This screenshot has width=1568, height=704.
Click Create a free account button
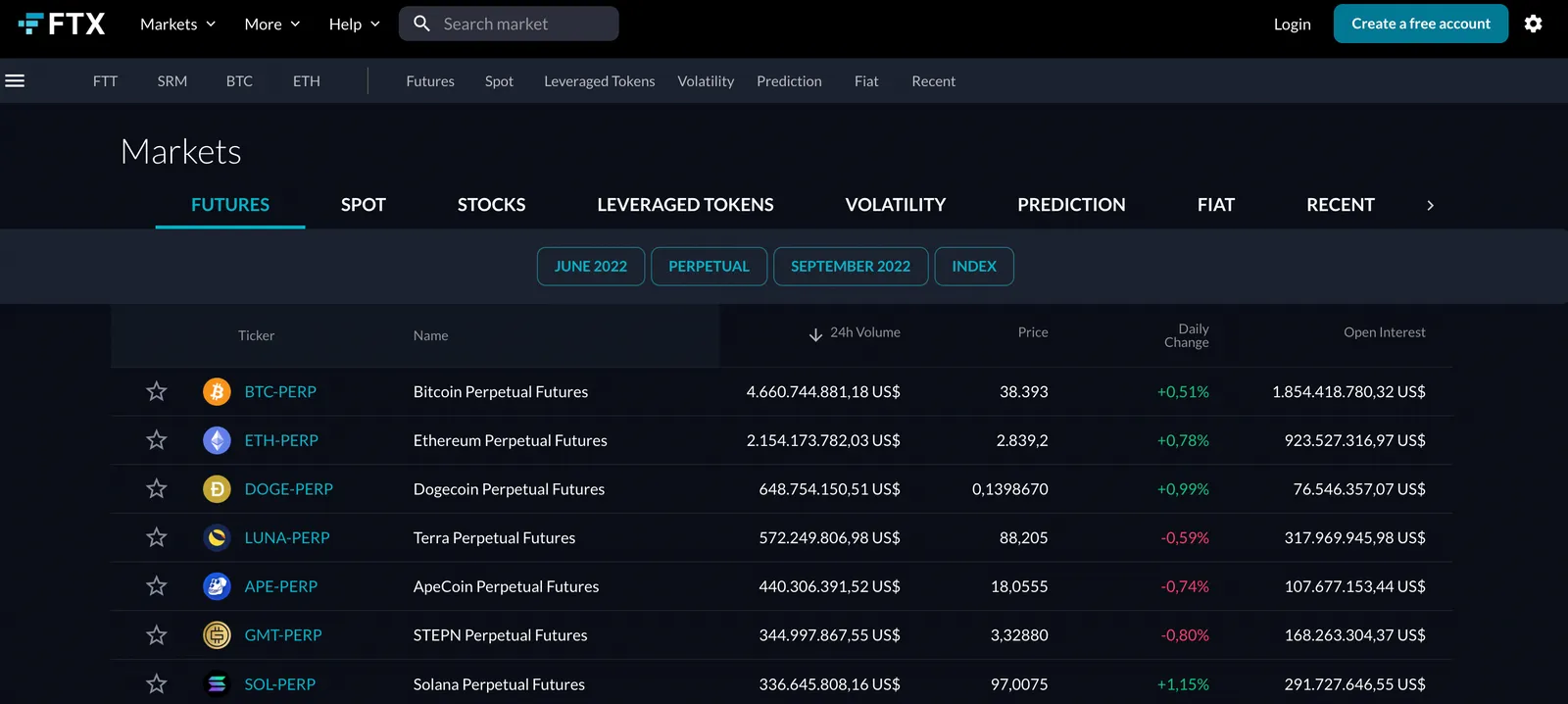[1421, 24]
